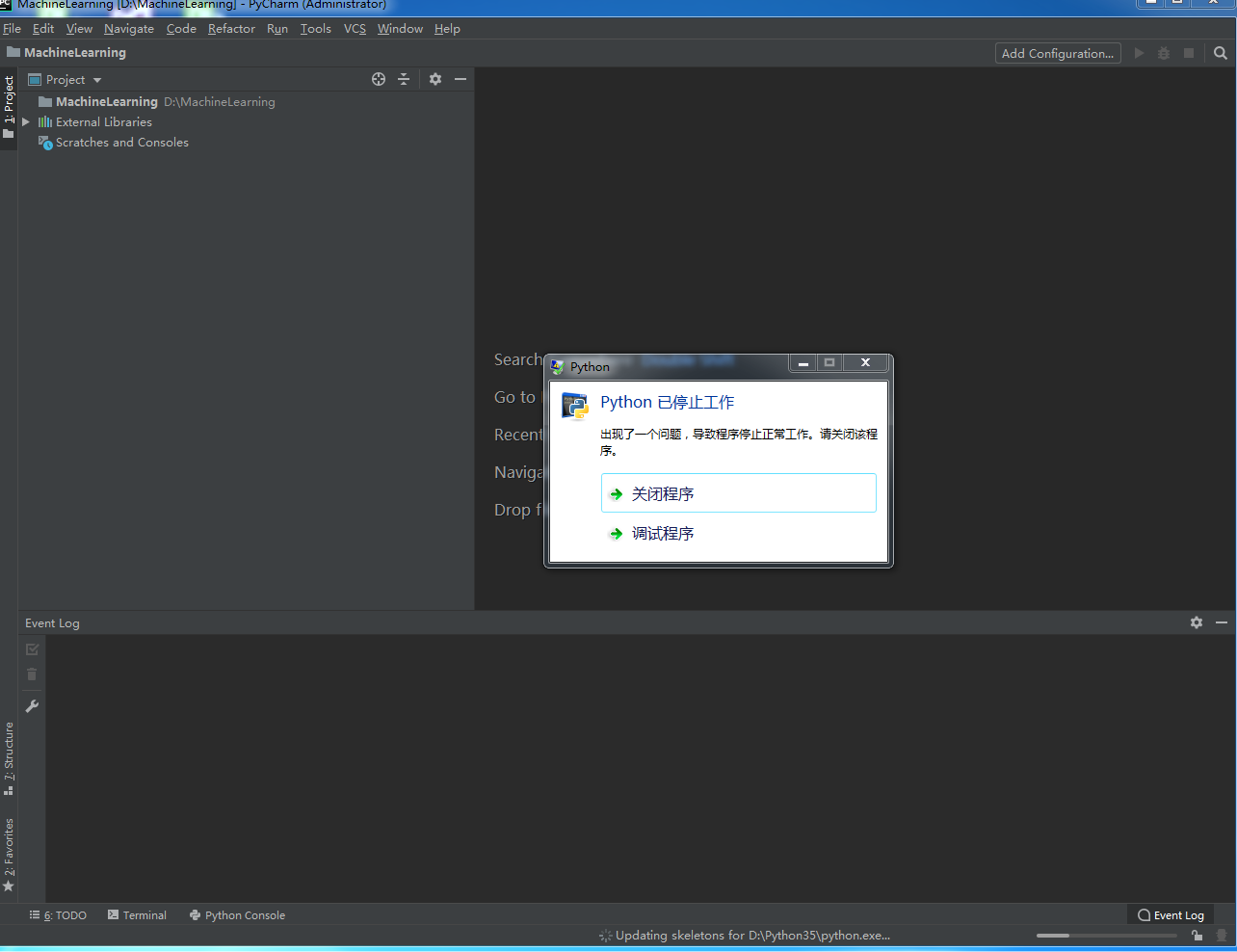Image resolution: width=1237 pixels, height=952 pixels.
Task: Close the Python crash dialog window
Action: pyautogui.click(x=865, y=363)
